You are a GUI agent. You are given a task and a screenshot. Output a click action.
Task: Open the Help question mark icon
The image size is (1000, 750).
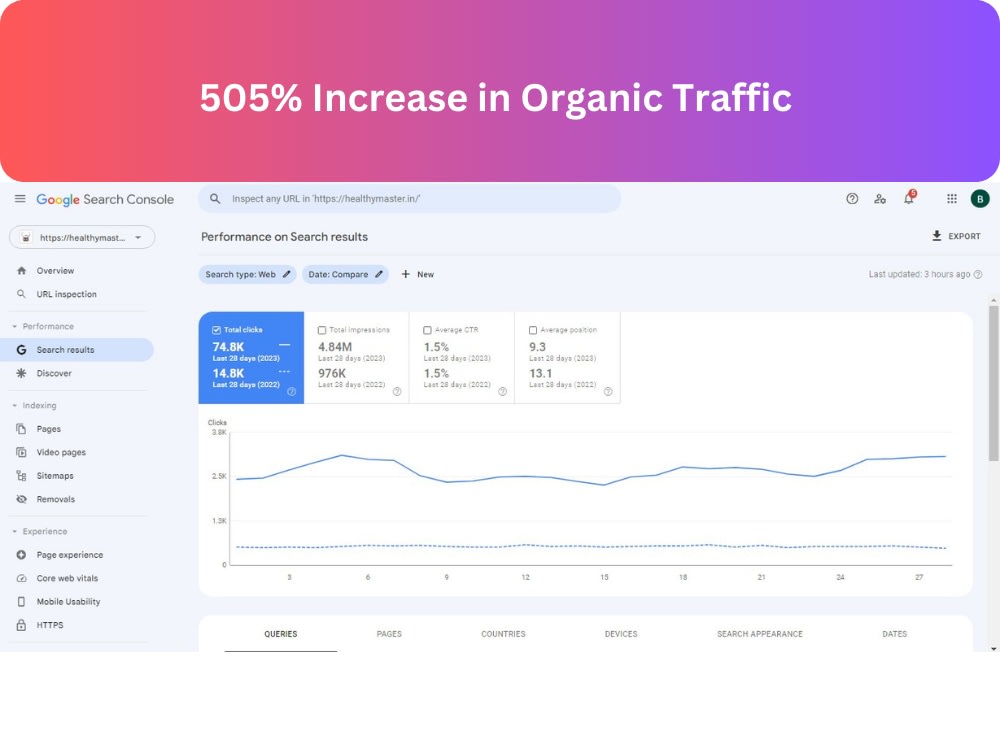[852, 199]
